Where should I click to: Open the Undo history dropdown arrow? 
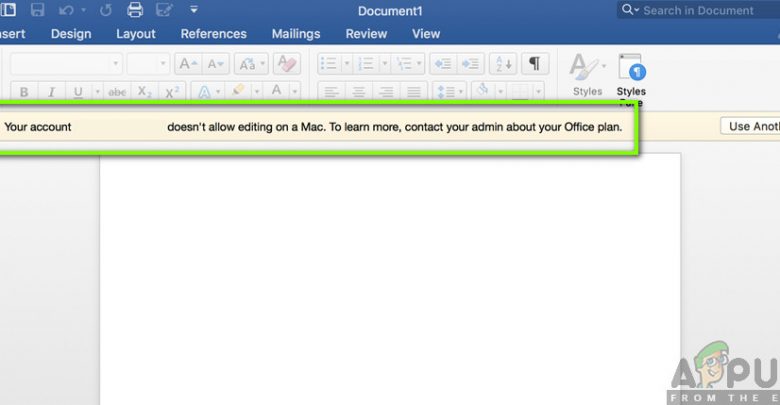click(x=84, y=10)
